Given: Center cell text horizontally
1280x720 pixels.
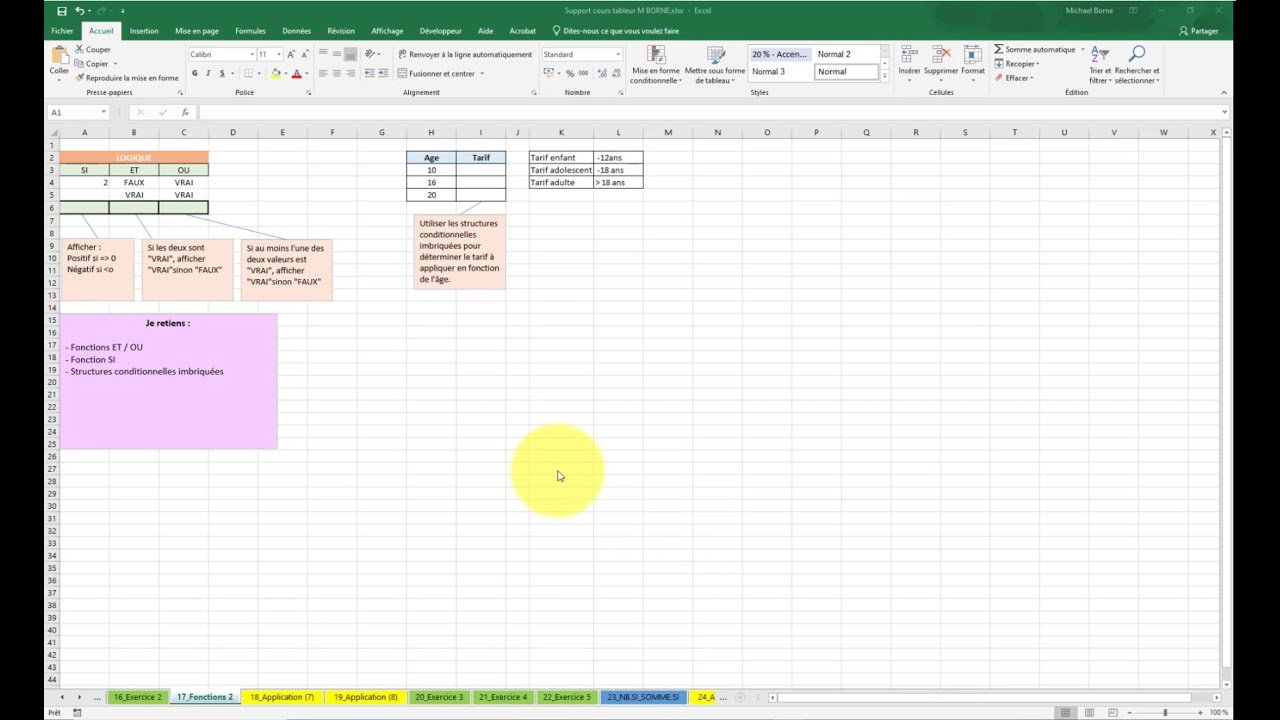Looking at the screenshot, I should pyautogui.click(x=336, y=73).
